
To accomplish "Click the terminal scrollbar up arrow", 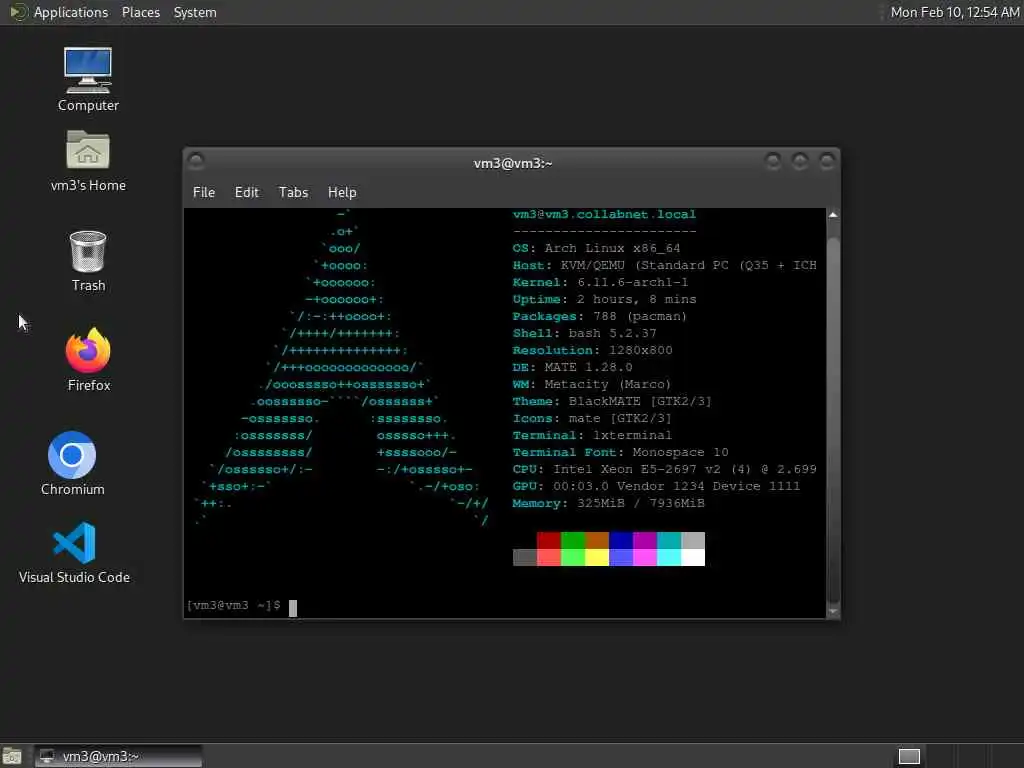I will tap(833, 215).
